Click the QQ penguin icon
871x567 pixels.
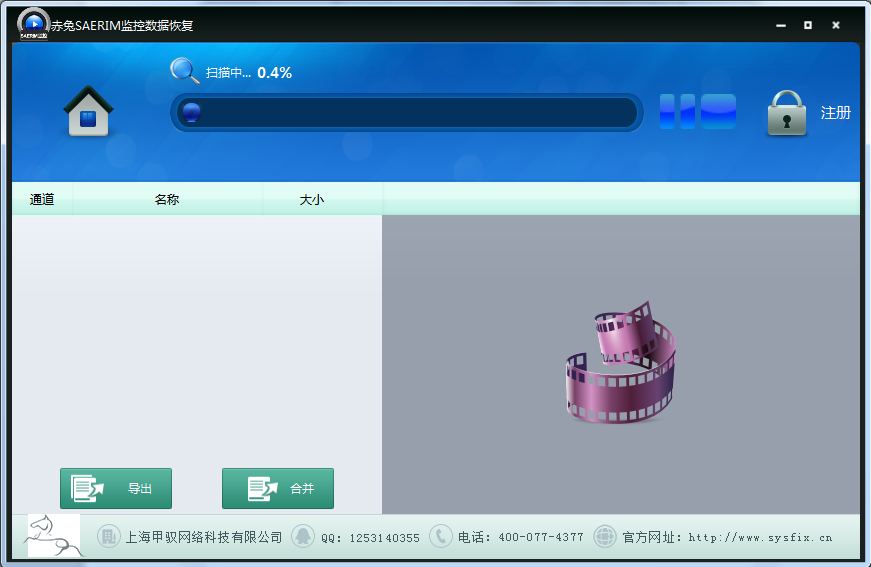303,536
